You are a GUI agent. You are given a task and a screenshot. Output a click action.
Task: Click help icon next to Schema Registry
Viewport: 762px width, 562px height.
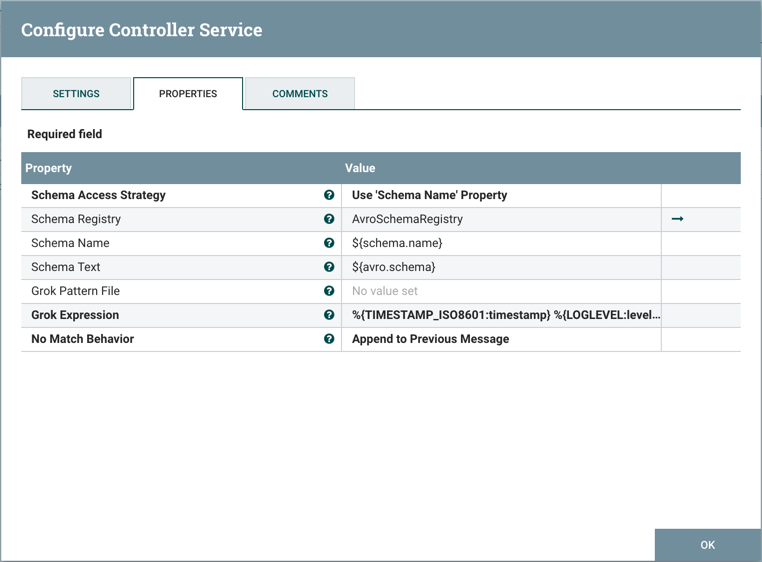click(329, 219)
